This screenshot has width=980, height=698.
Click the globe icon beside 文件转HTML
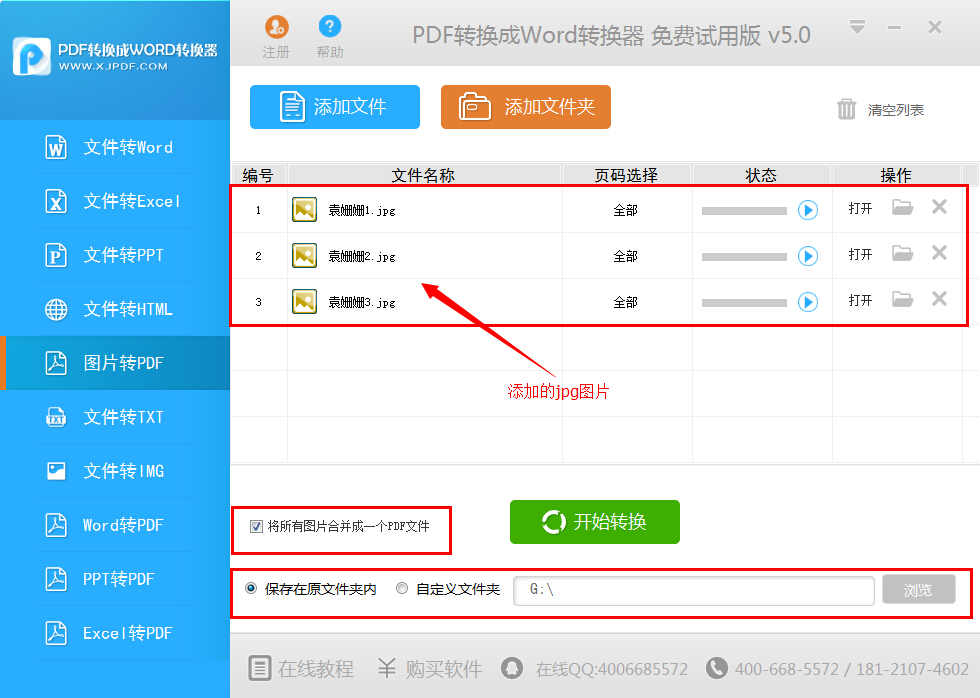tap(56, 309)
